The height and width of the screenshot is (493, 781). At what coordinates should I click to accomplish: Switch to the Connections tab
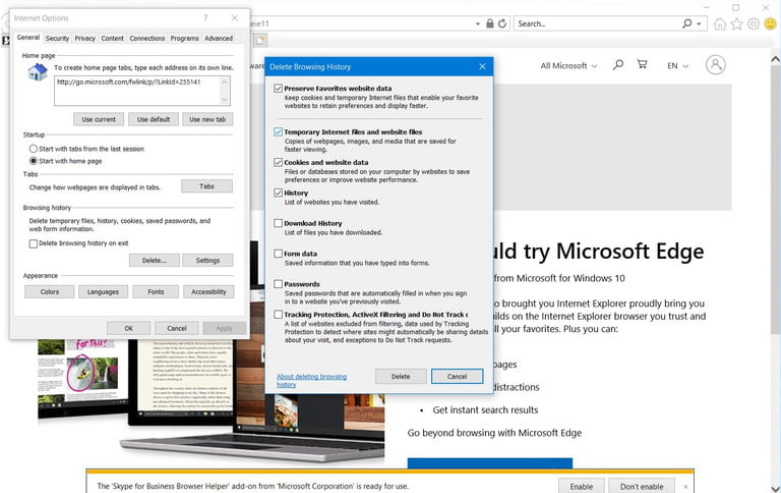click(147, 38)
